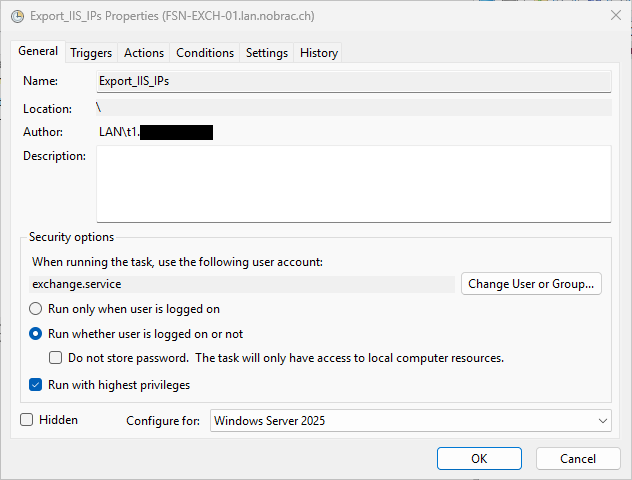This screenshot has height=480, width=632.
Task: Open the Actions tab
Action: [x=144, y=53]
